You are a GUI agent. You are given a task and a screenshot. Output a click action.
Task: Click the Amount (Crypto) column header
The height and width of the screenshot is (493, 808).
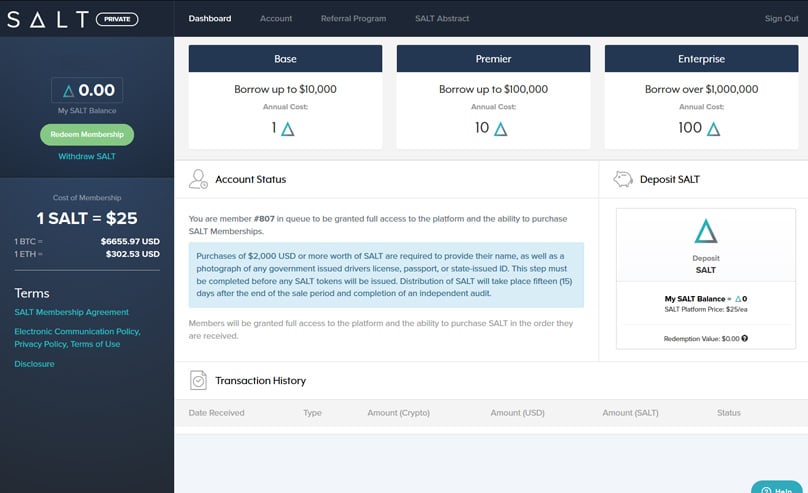coord(398,413)
